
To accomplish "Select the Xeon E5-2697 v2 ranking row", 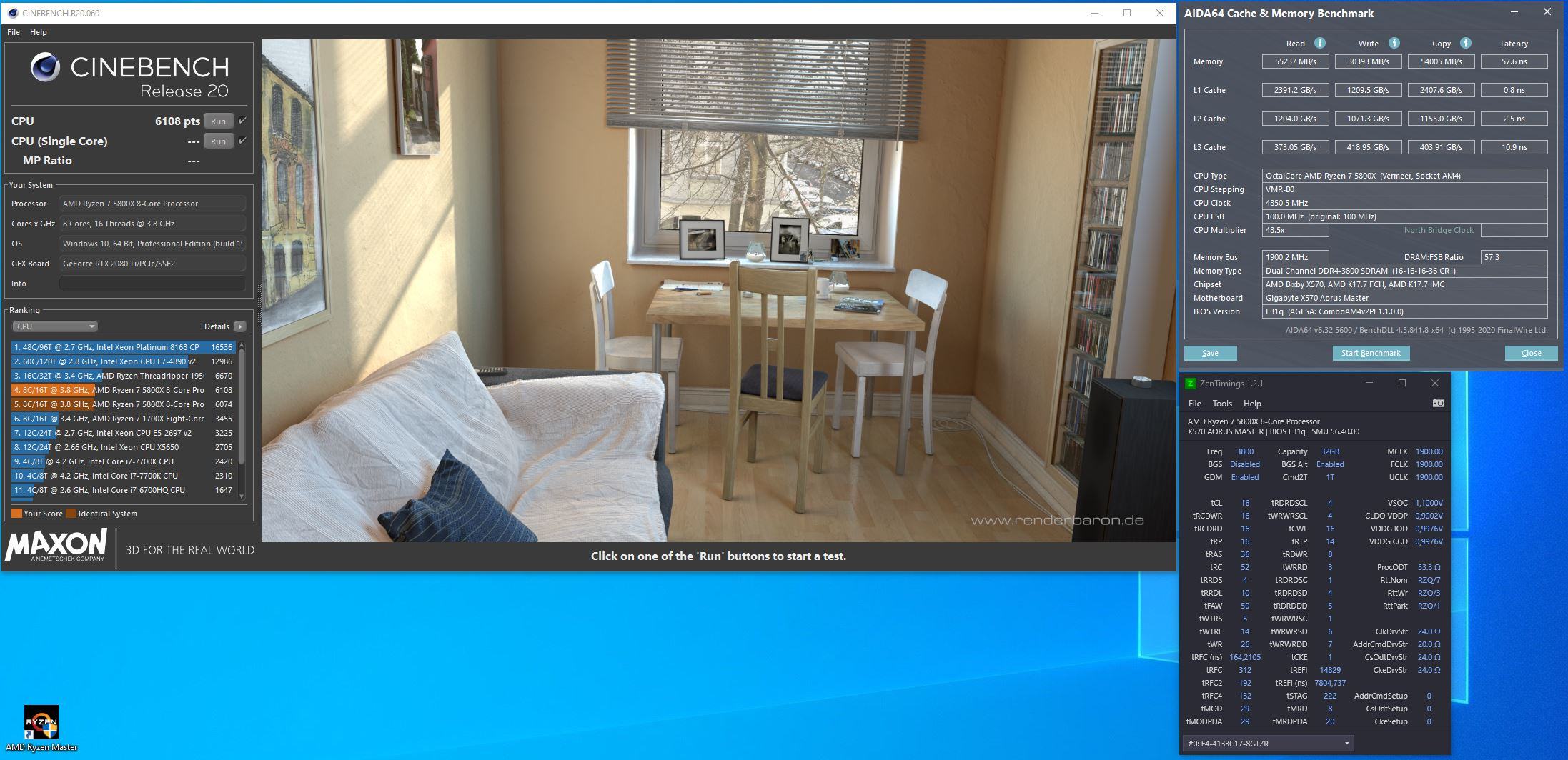I will tap(123, 433).
